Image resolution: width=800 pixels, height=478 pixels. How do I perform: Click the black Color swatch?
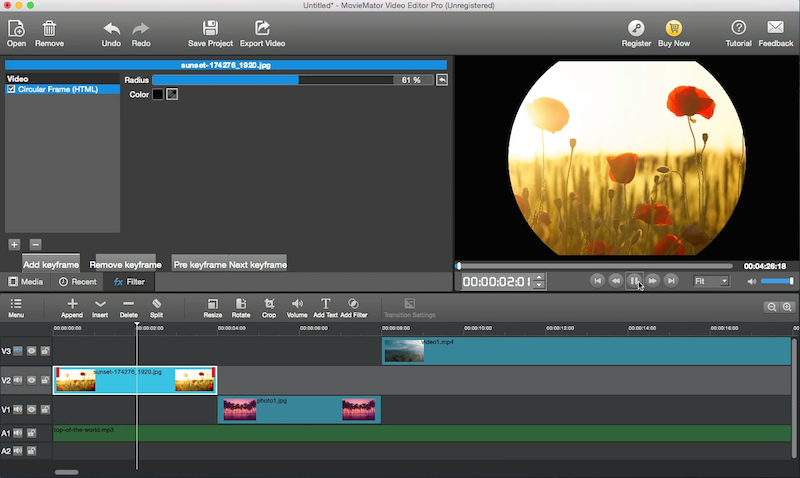(x=158, y=94)
